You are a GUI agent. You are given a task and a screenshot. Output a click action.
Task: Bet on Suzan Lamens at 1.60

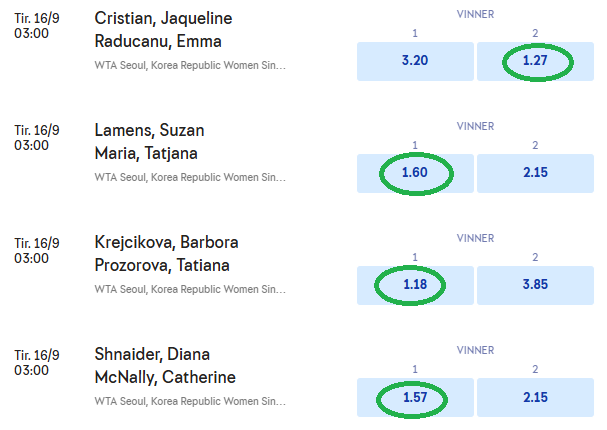pos(414,173)
